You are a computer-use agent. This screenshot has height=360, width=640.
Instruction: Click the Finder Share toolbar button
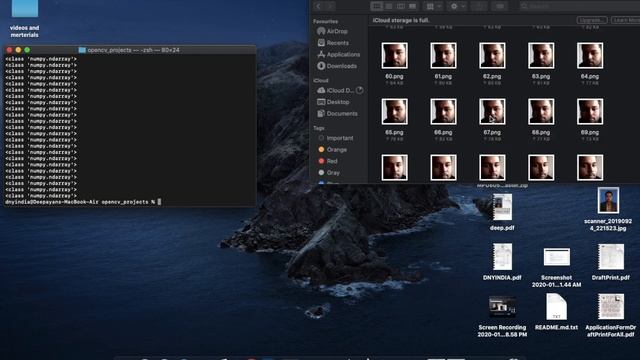coord(479,6)
